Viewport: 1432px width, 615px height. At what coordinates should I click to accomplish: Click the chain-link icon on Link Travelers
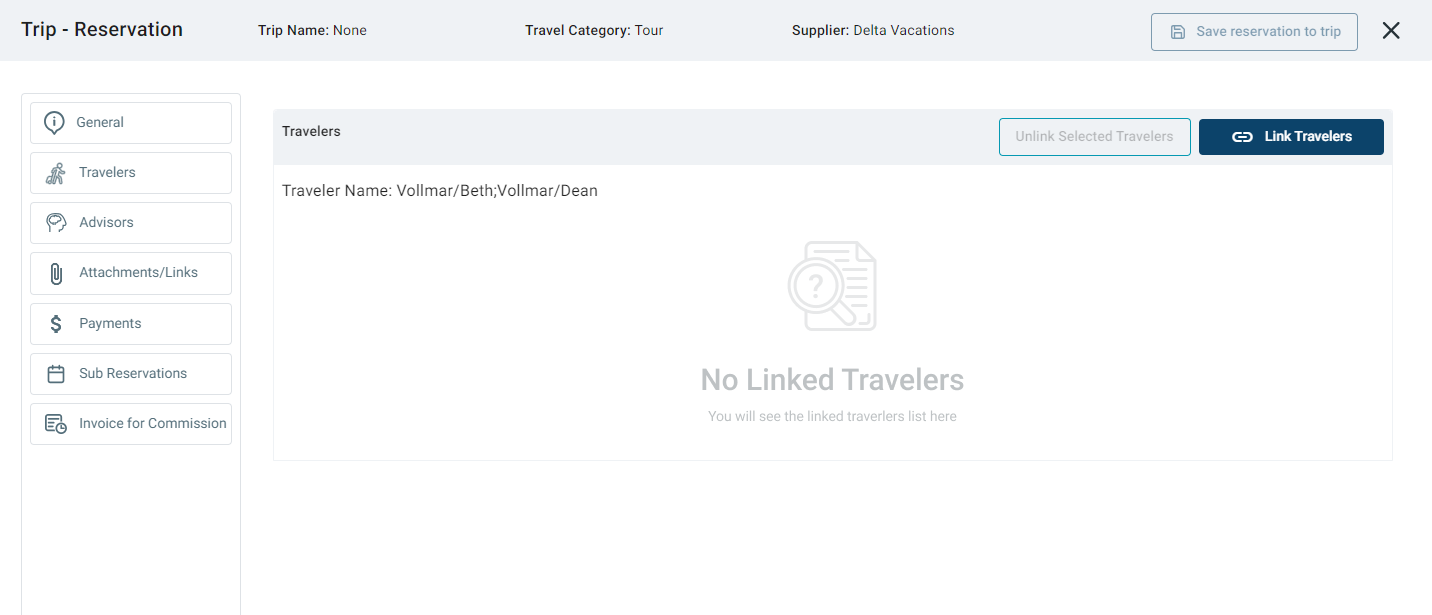click(x=1242, y=137)
